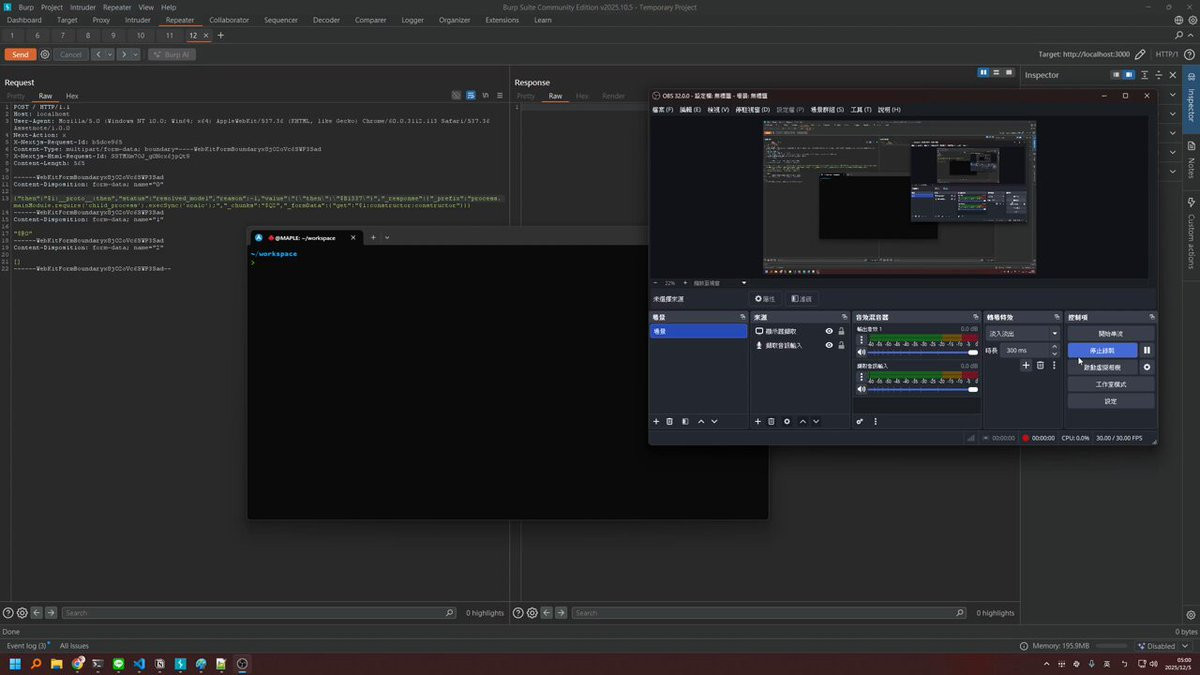
Task: Lock the audio input capture source
Action: pyautogui.click(x=841, y=345)
